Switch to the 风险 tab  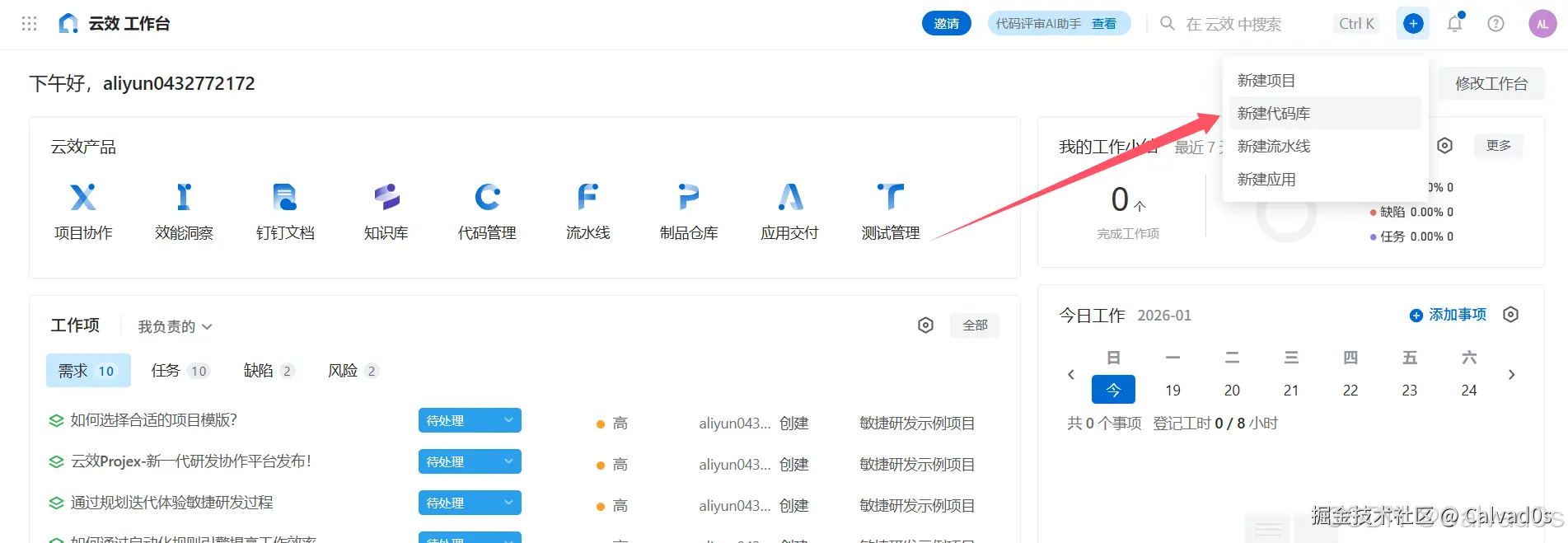(x=353, y=371)
